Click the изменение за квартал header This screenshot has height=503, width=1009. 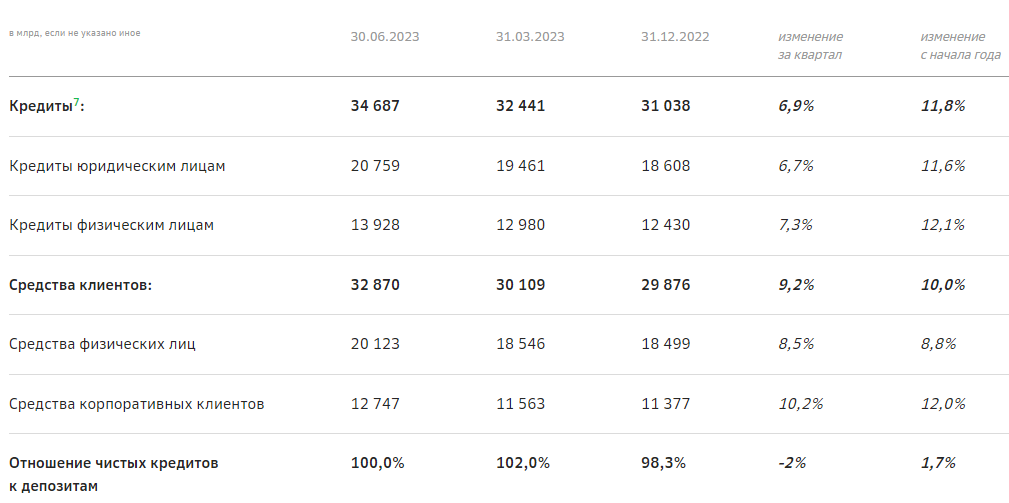pyautogui.click(x=810, y=46)
